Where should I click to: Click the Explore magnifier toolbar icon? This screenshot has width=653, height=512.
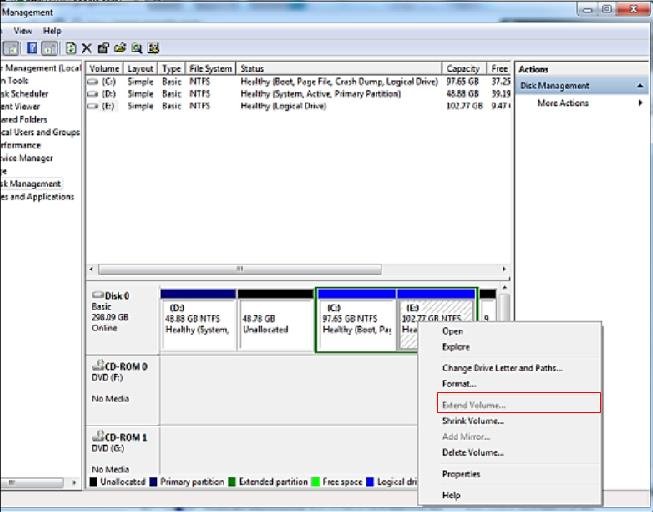[x=137, y=48]
